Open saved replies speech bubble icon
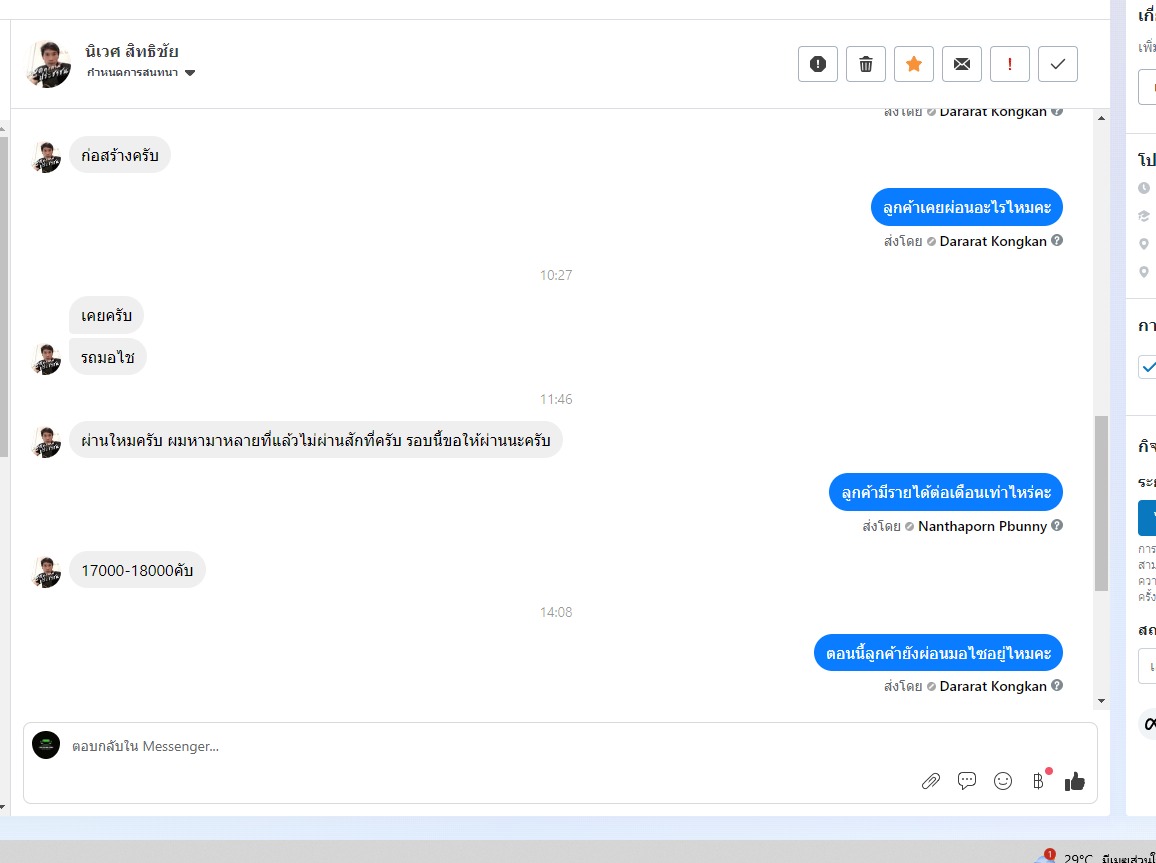This screenshot has width=1156, height=863. click(967, 781)
